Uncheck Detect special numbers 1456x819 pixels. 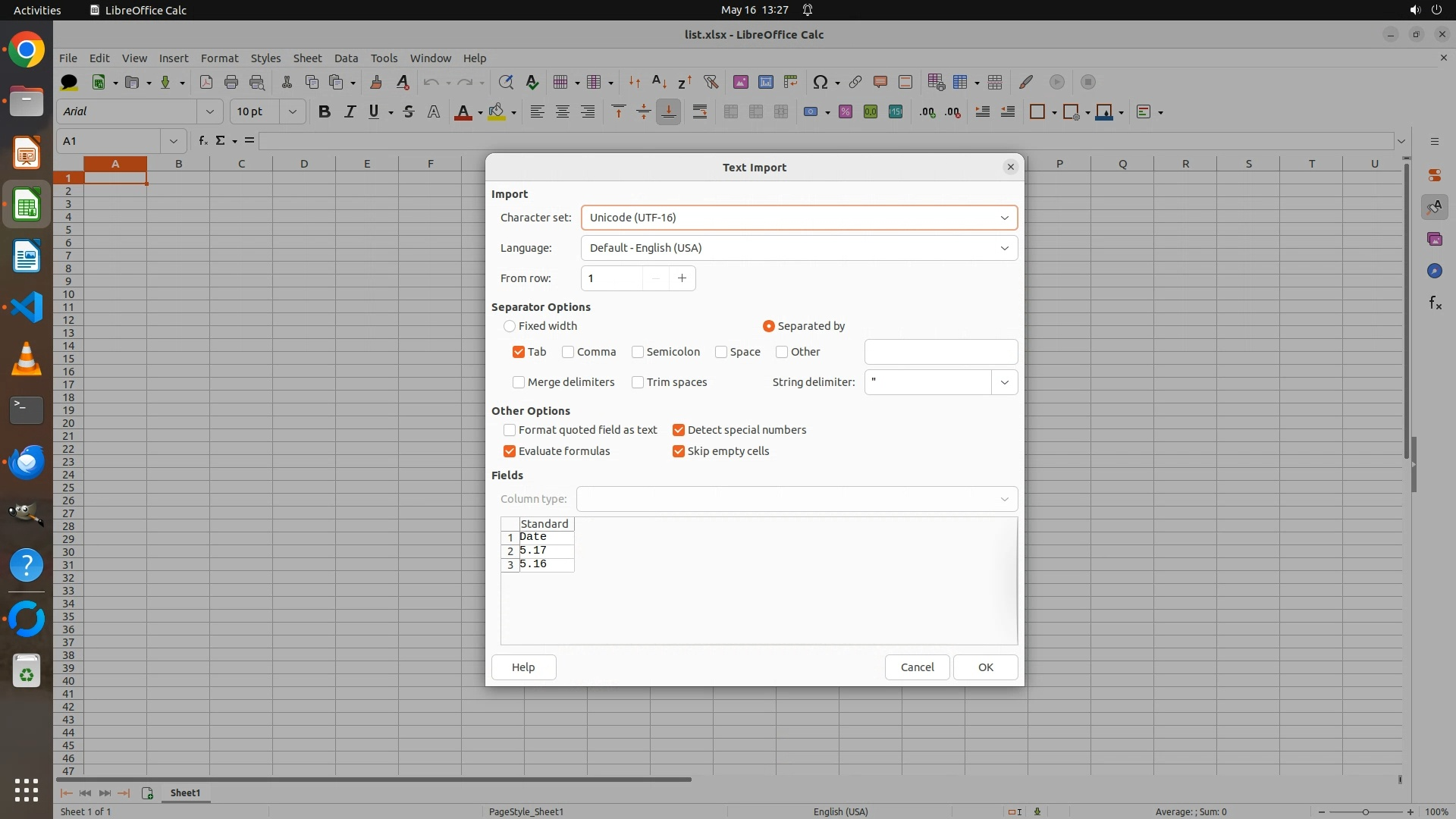679,430
